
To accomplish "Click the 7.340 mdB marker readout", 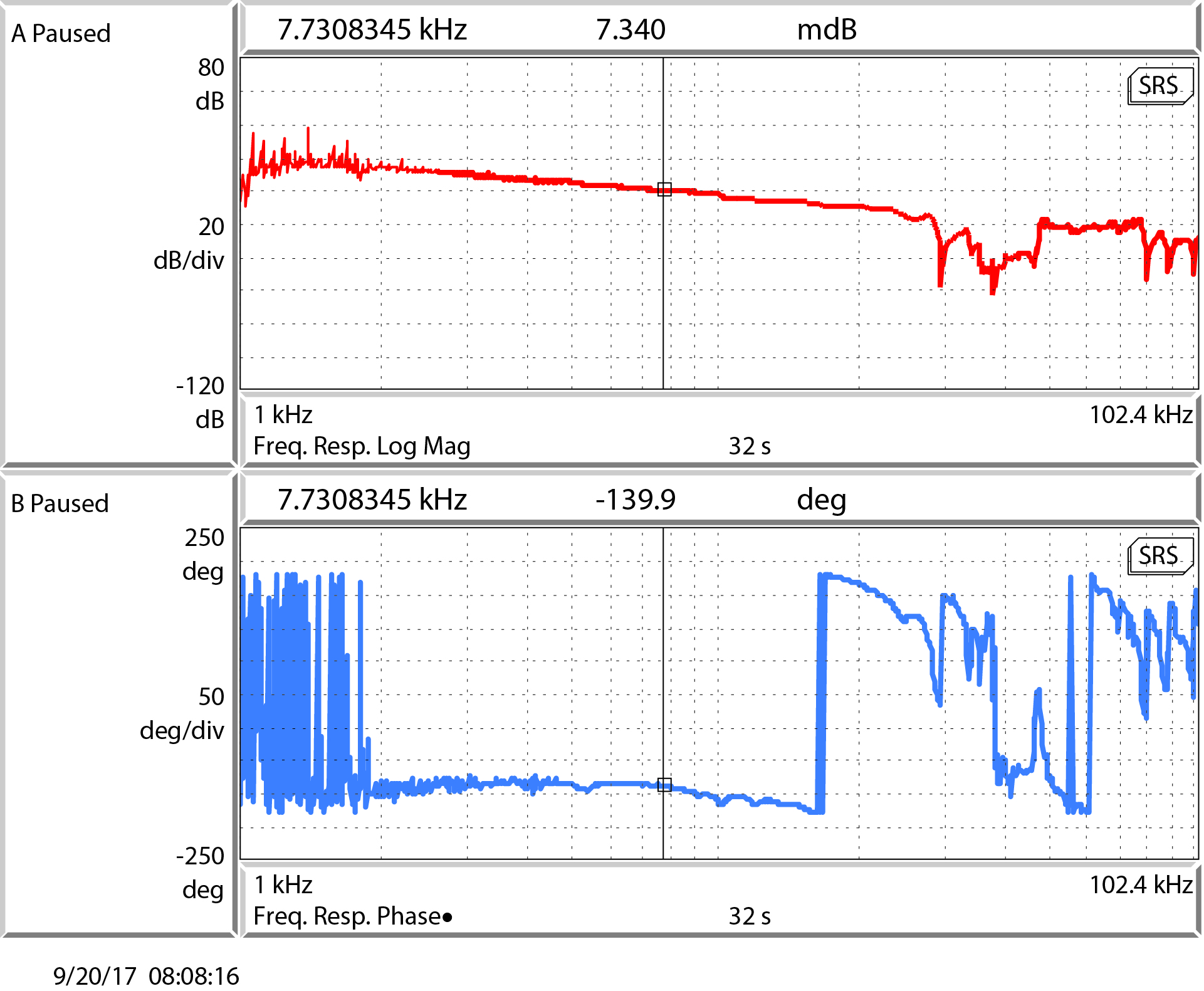I will [x=630, y=29].
